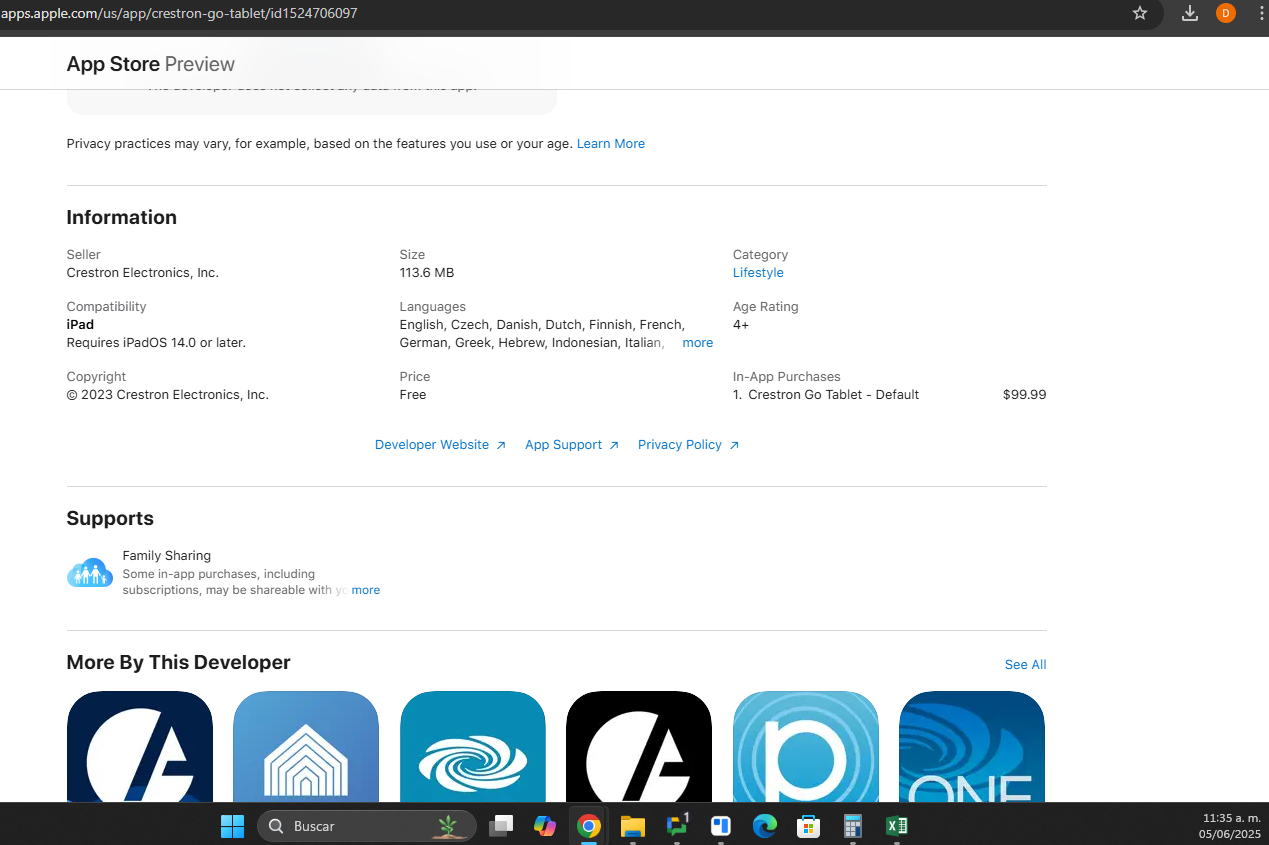Open the chat app with a notification badge

[x=678, y=826]
